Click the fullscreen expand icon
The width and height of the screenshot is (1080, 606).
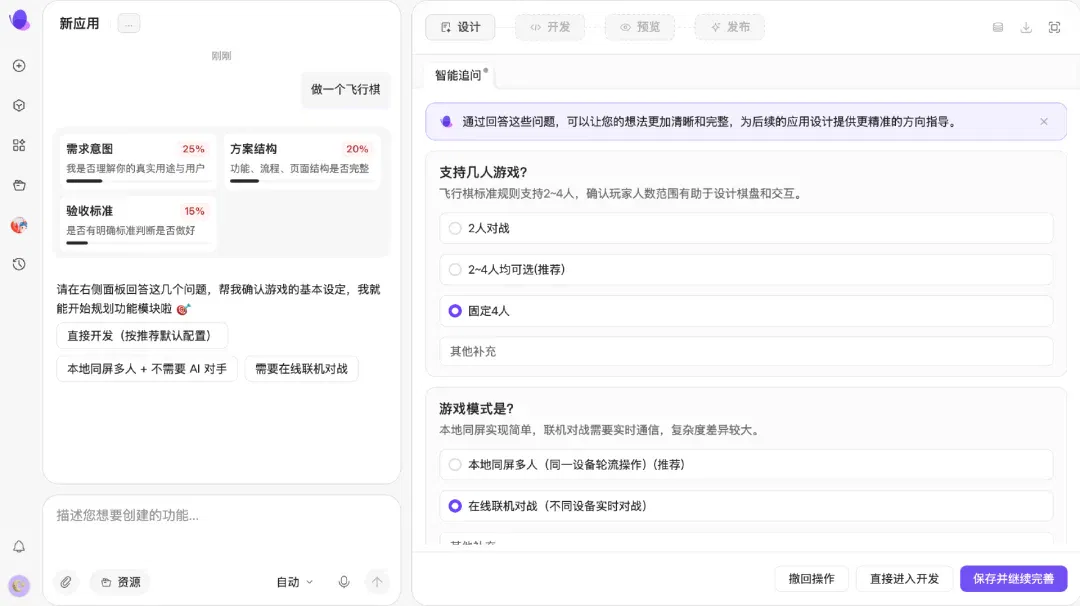click(1054, 28)
